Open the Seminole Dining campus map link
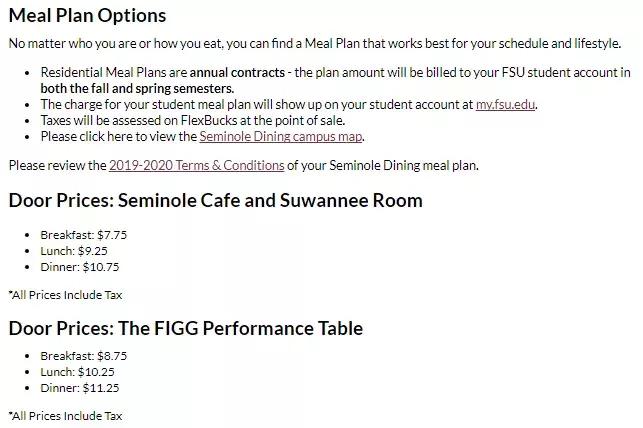Screen dimensions: 643x428 (280, 136)
